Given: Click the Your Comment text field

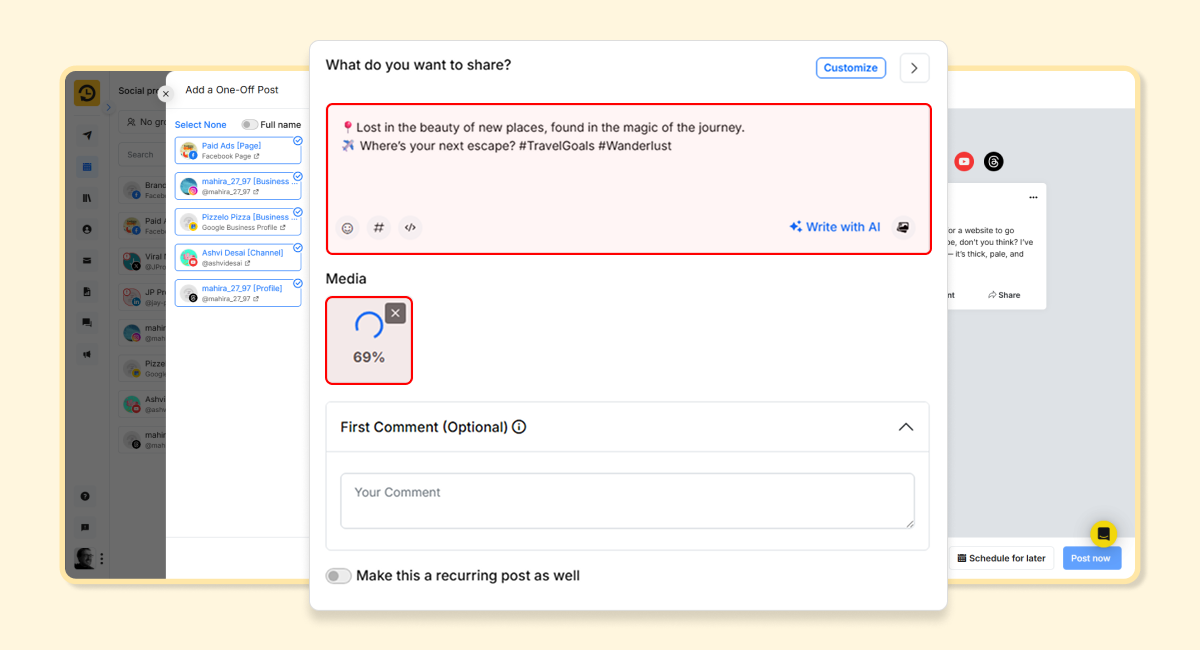Looking at the screenshot, I should 627,501.
